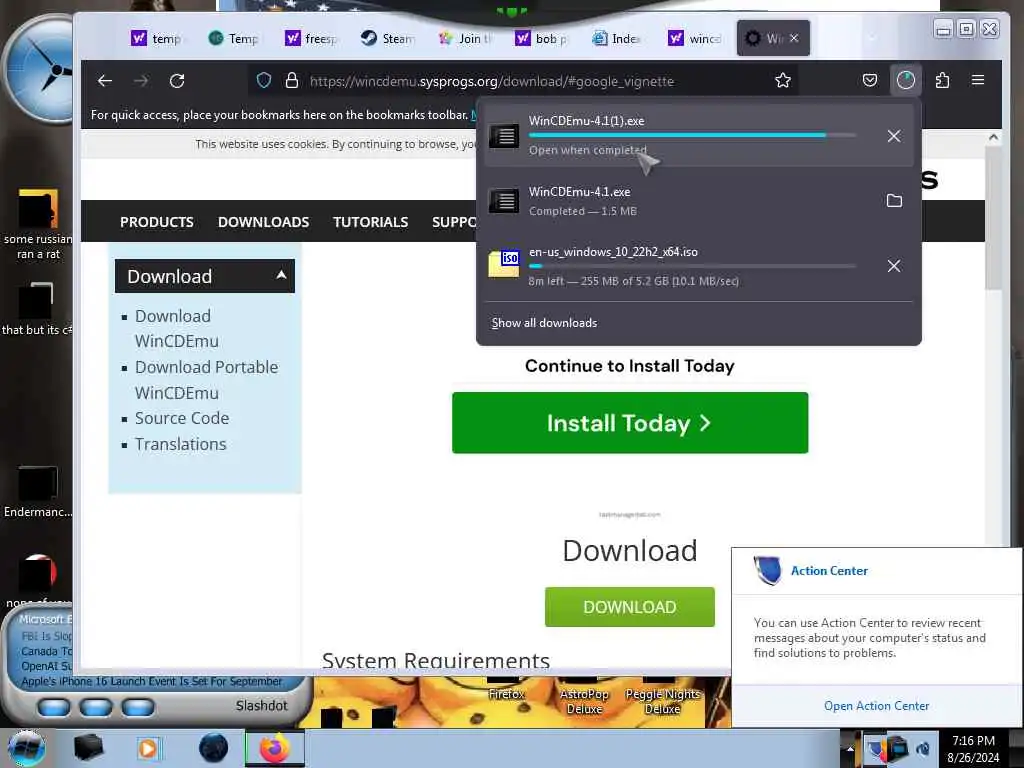
Task: Click the ISO file icon in downloads
Action: 504,264
